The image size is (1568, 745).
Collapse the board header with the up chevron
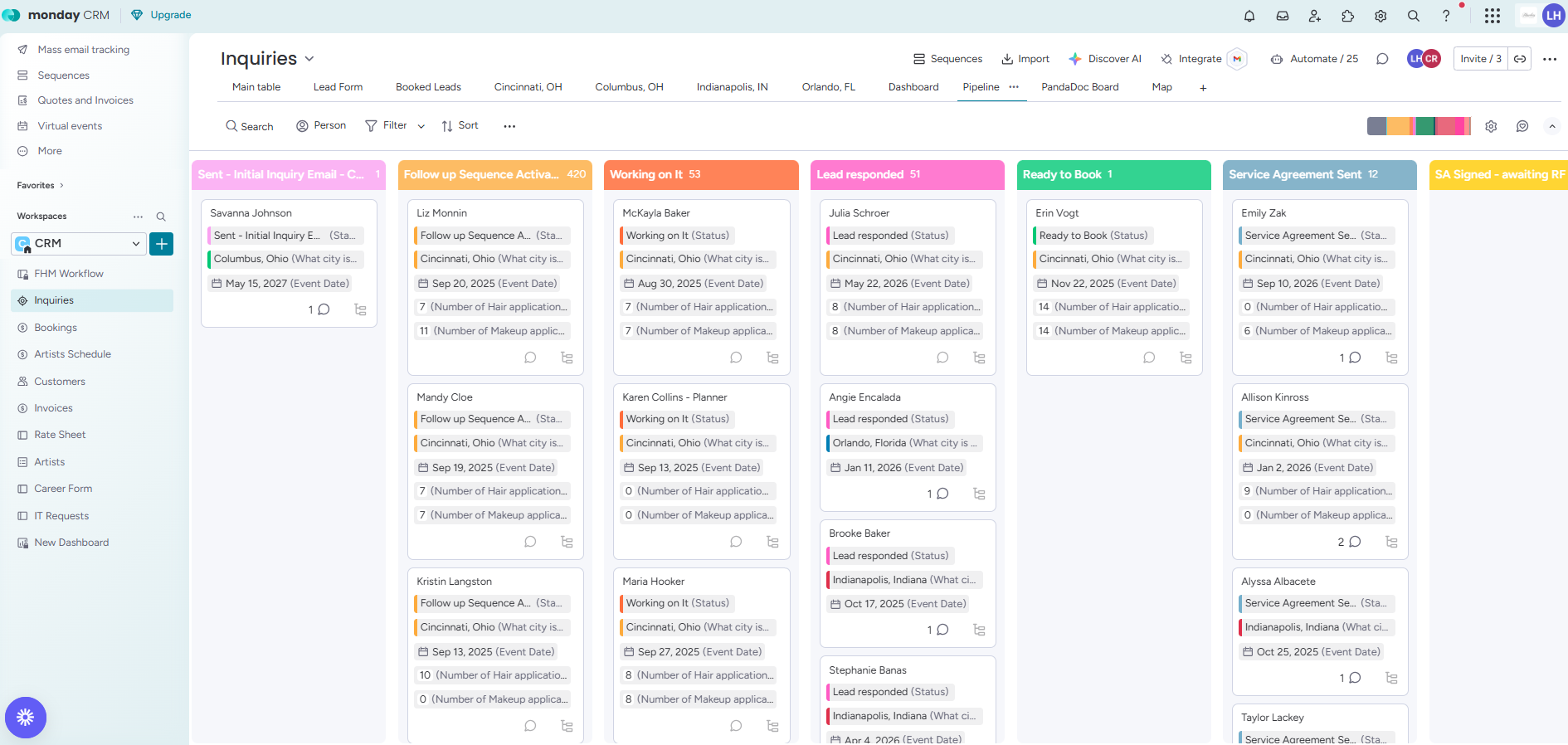point(1551,126)
